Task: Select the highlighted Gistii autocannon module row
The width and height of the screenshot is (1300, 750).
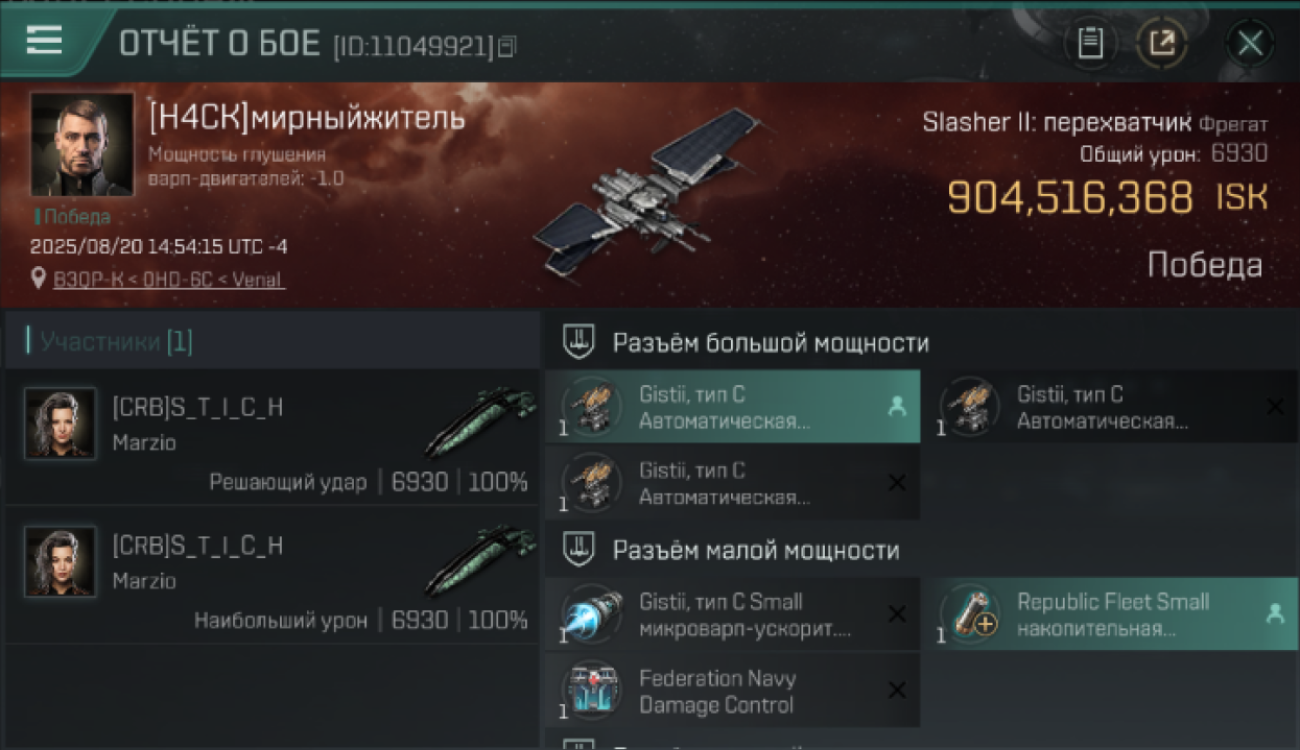Action: (733, 407)
